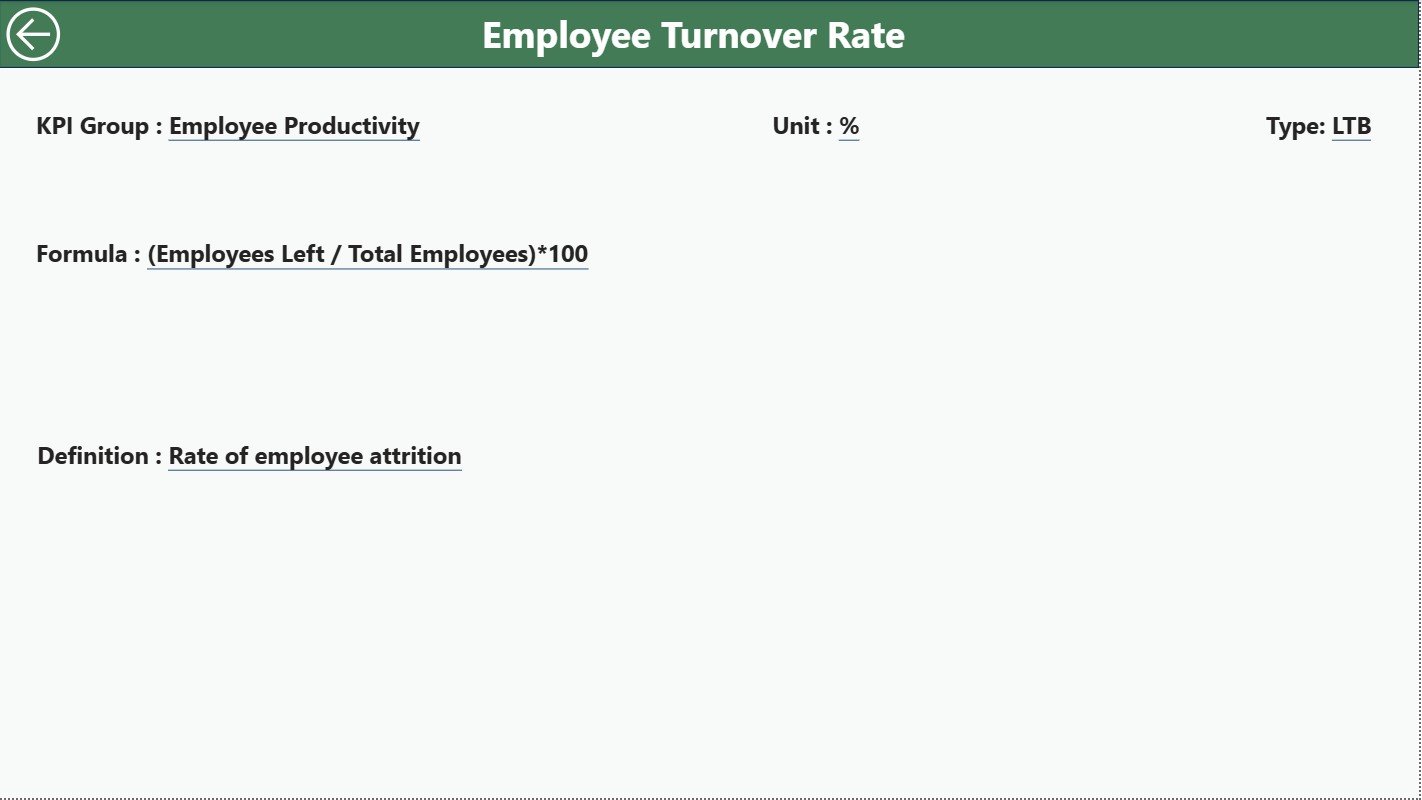This screenshot has height=800, width=1422.
Task: Select the white arrow in the green header
Action: pos(33,33)
